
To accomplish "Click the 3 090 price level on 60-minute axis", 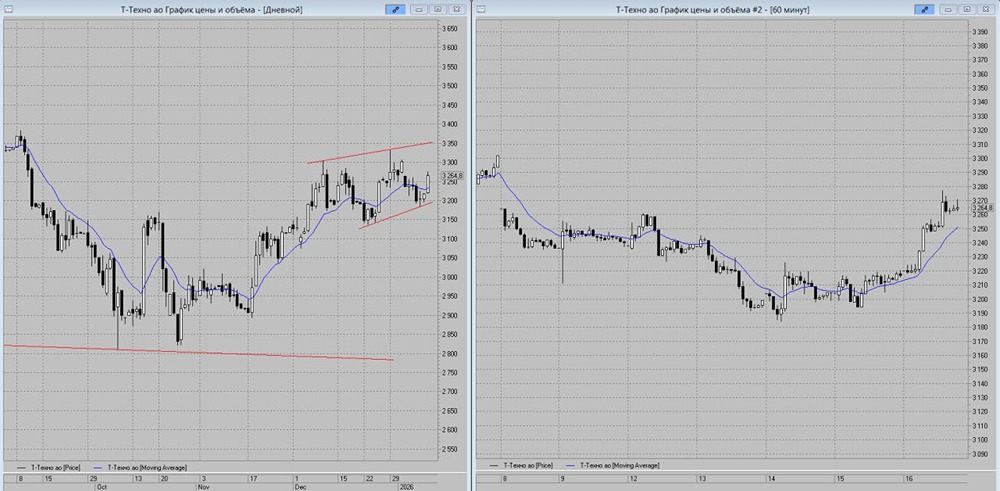I will point(980,455).
